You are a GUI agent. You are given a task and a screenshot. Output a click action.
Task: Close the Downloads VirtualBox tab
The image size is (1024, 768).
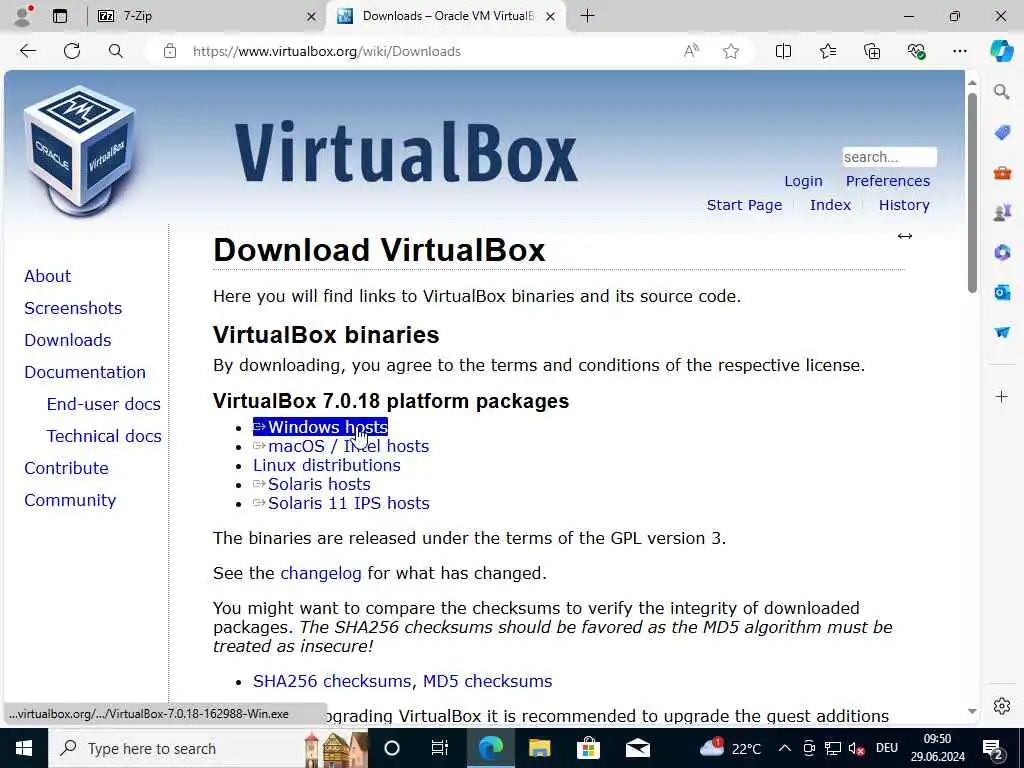551,16
